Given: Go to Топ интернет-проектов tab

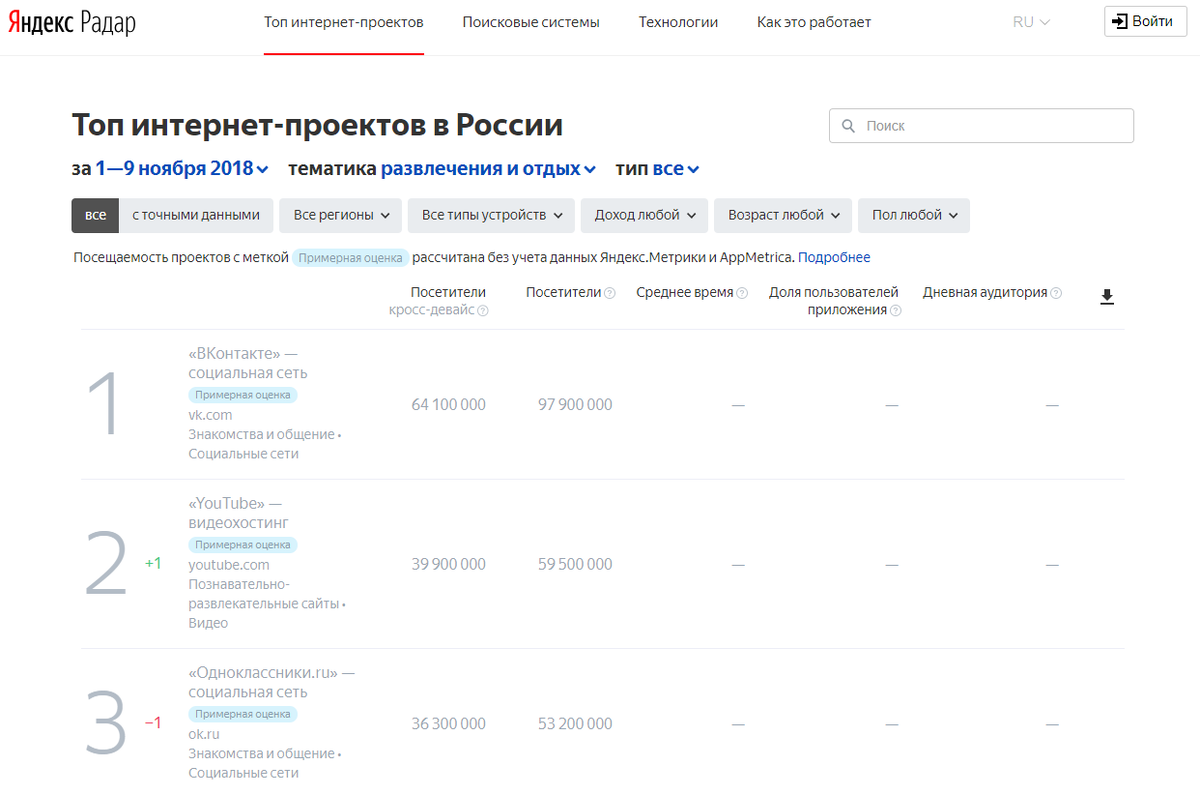Looking at the screenshot, I should (x=344, y=22).
